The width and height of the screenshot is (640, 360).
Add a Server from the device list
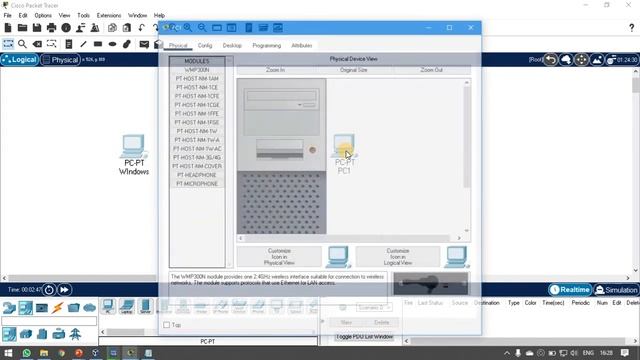pyautogui.click(x=145, y=307)
